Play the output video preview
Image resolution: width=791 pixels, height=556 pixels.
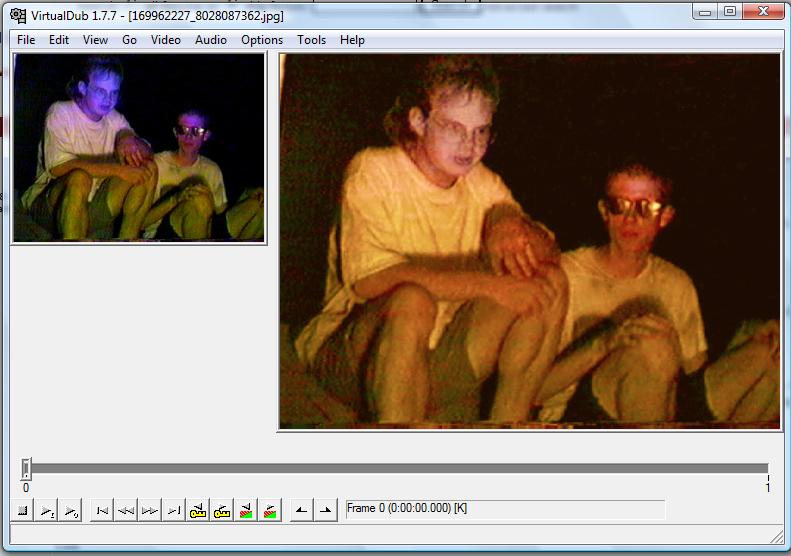click(x=71, y=511)
